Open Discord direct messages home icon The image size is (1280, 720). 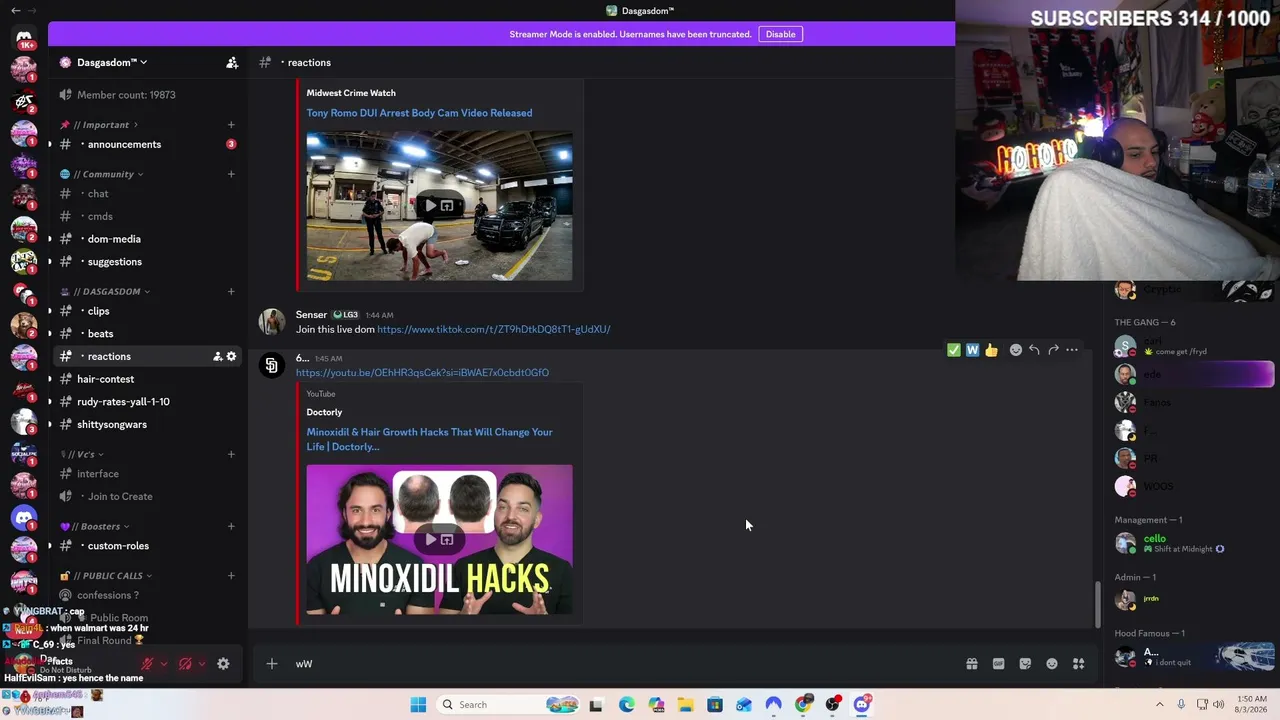24,38
